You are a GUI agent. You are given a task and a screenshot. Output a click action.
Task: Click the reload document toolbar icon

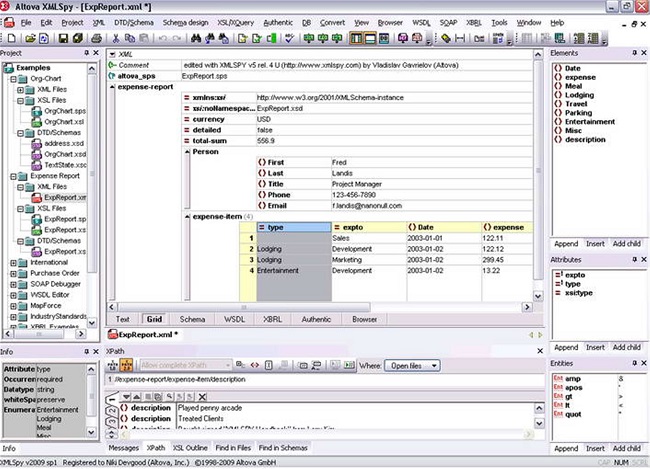pos(44,39)
